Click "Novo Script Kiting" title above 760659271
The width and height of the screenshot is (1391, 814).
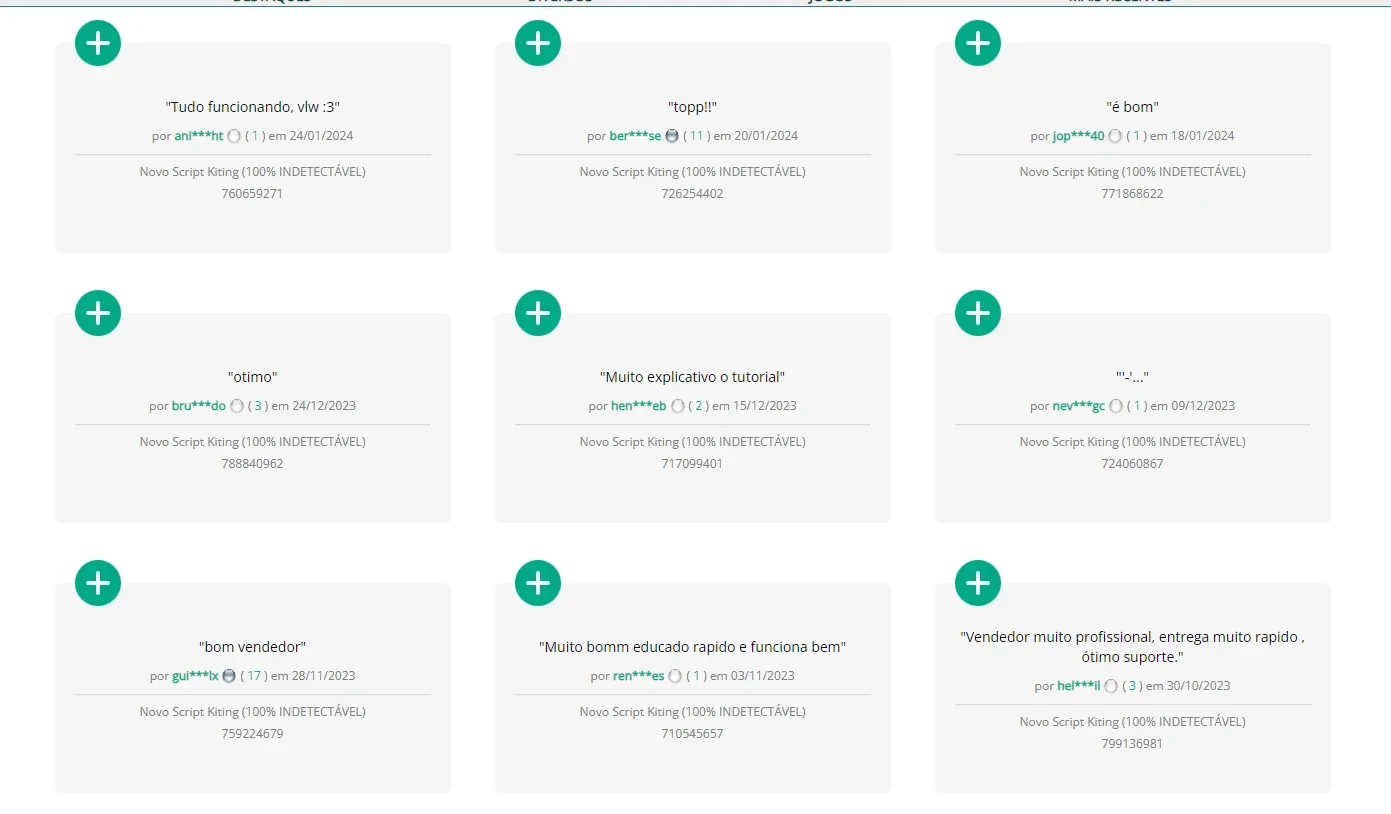252,172
